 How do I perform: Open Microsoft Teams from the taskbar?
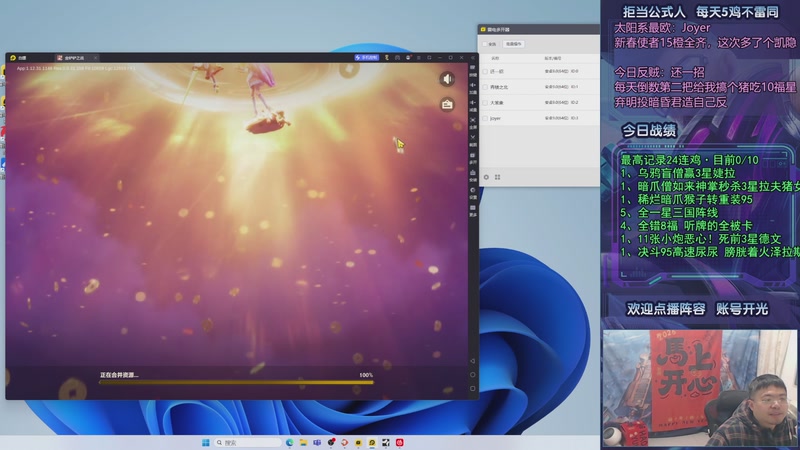[x=317, y=442]
